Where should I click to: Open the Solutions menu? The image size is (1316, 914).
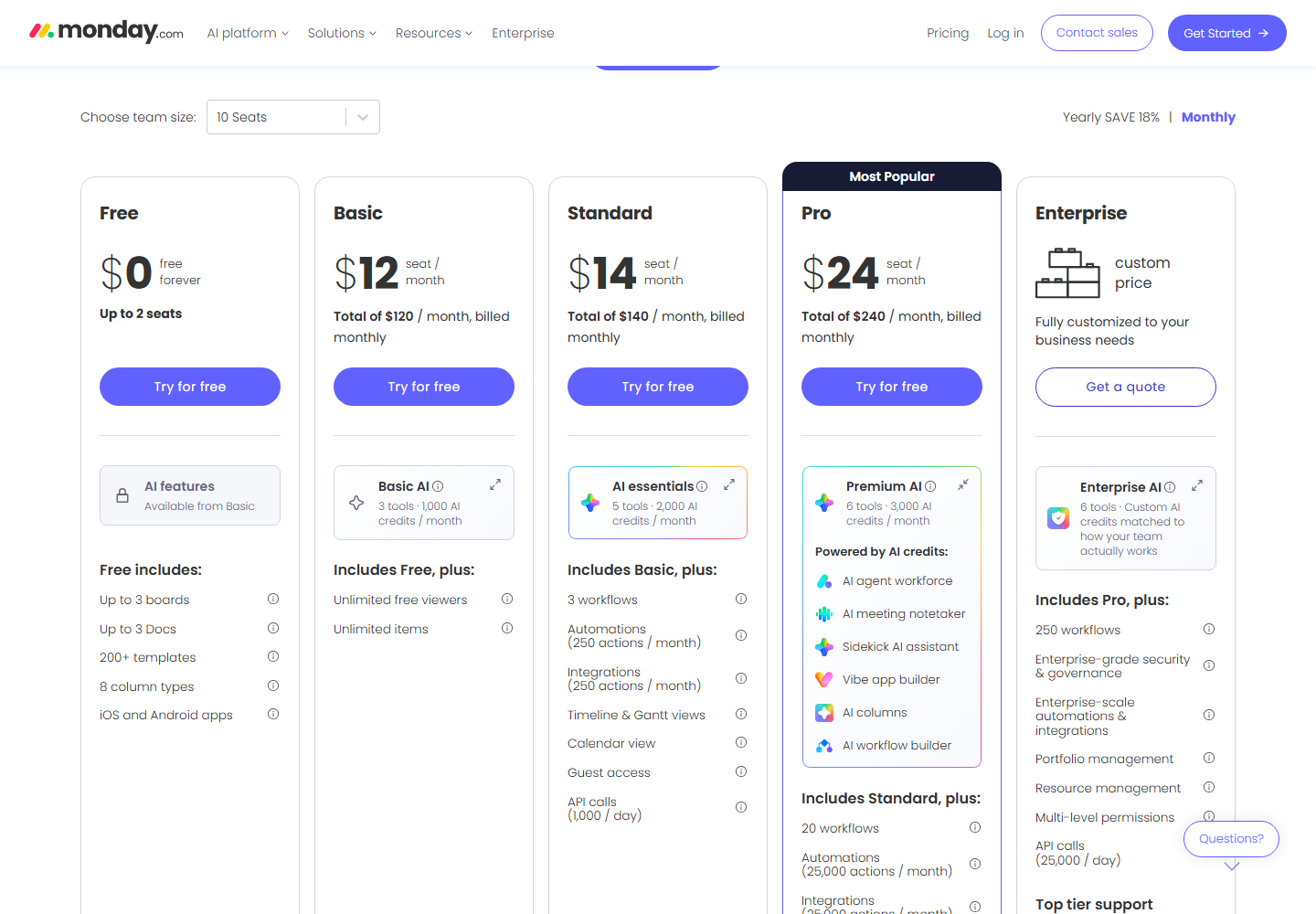pos(342,33)
